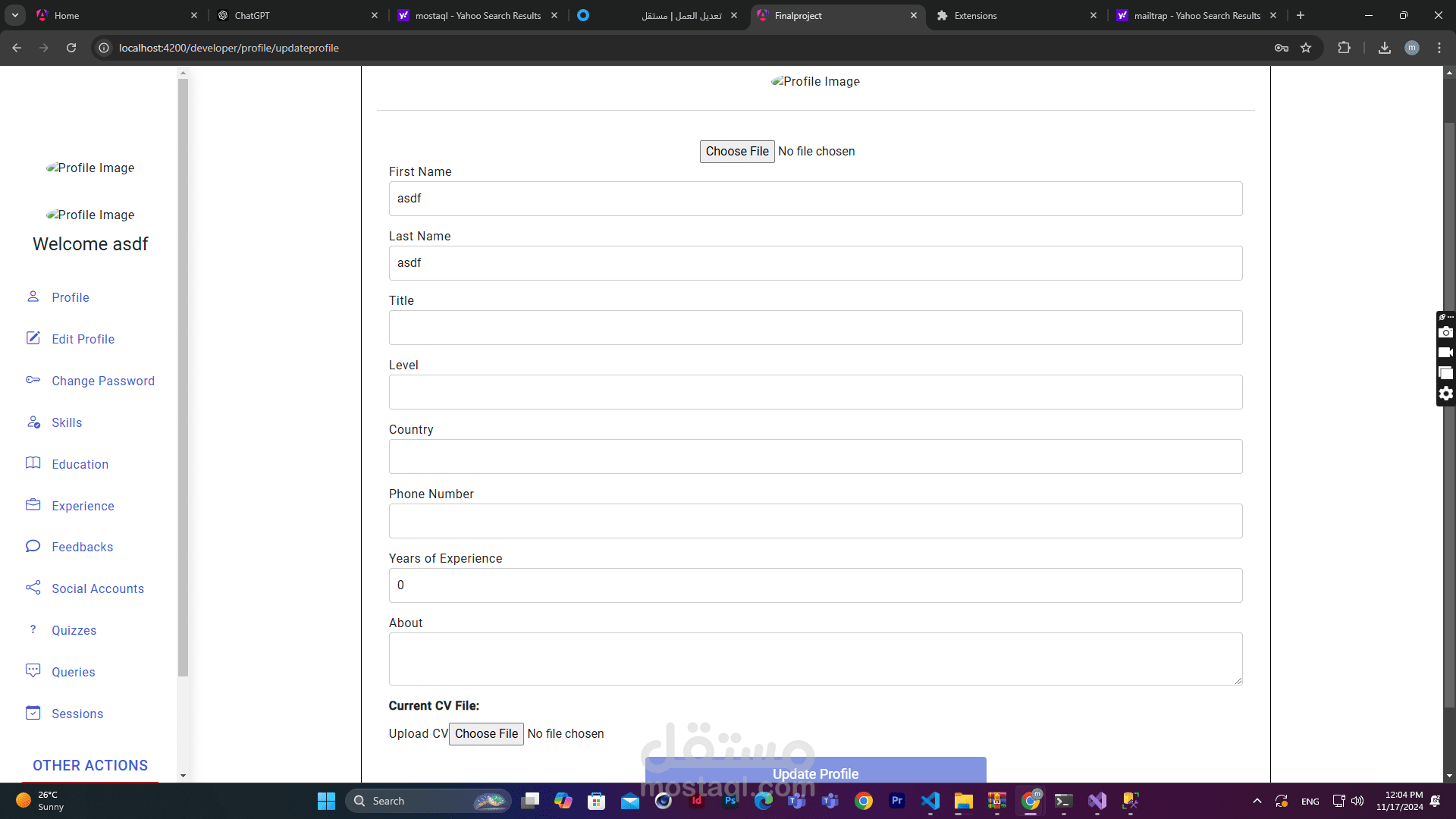Click the sidebar vertical scrollbar
1456x819 pixels.
tap(183, 379)
